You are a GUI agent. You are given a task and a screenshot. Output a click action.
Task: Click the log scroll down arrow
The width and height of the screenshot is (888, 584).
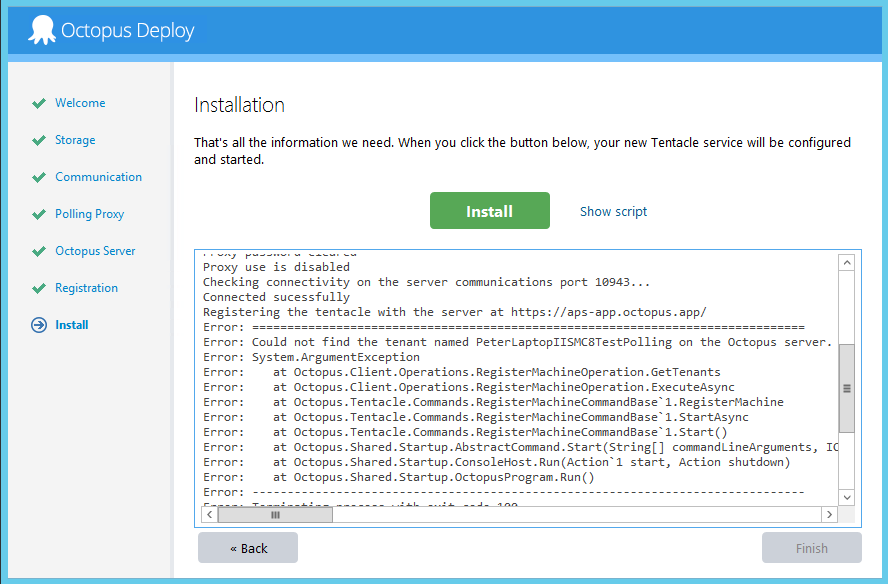847,497
